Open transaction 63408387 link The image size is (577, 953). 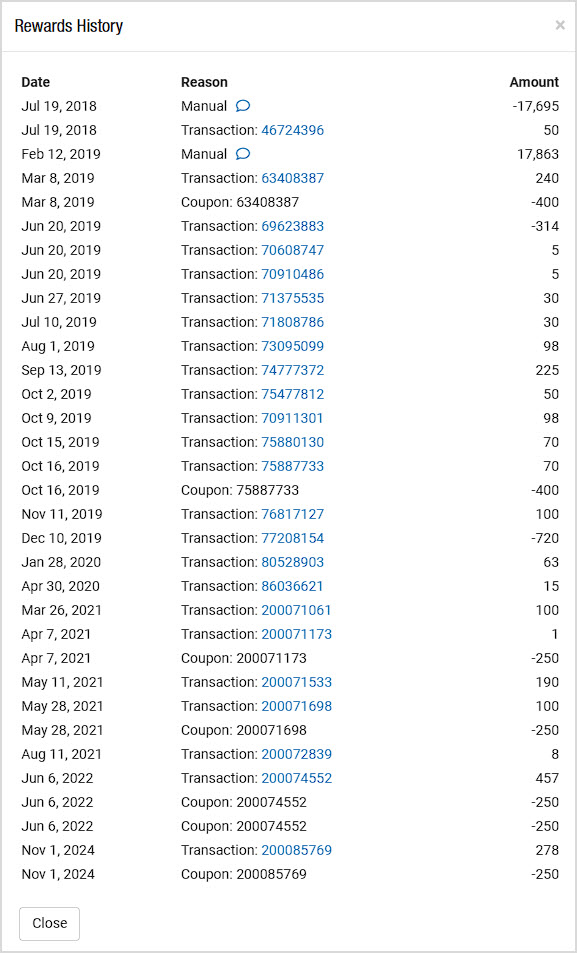(292, 178)
